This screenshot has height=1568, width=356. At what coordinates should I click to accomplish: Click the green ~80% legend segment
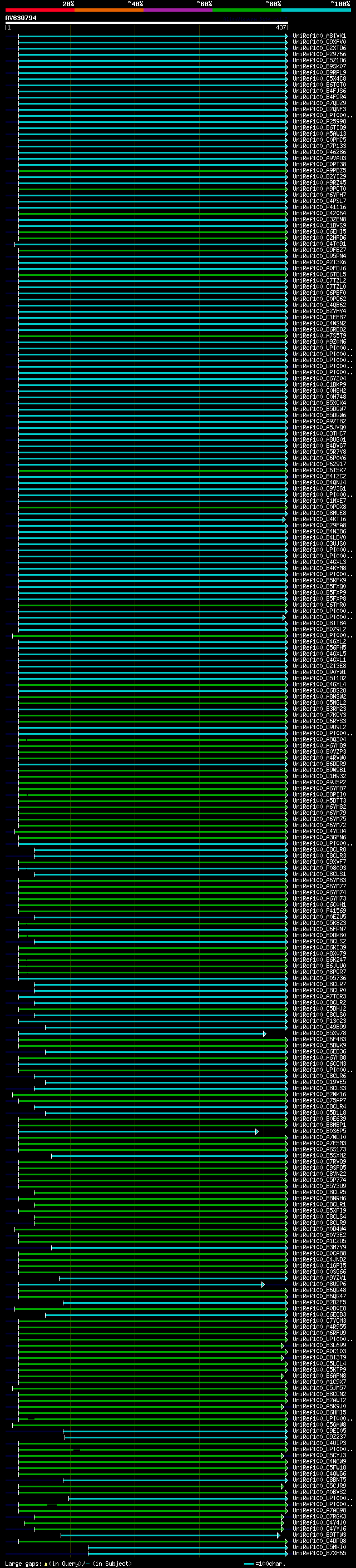(x=246, y=10)
